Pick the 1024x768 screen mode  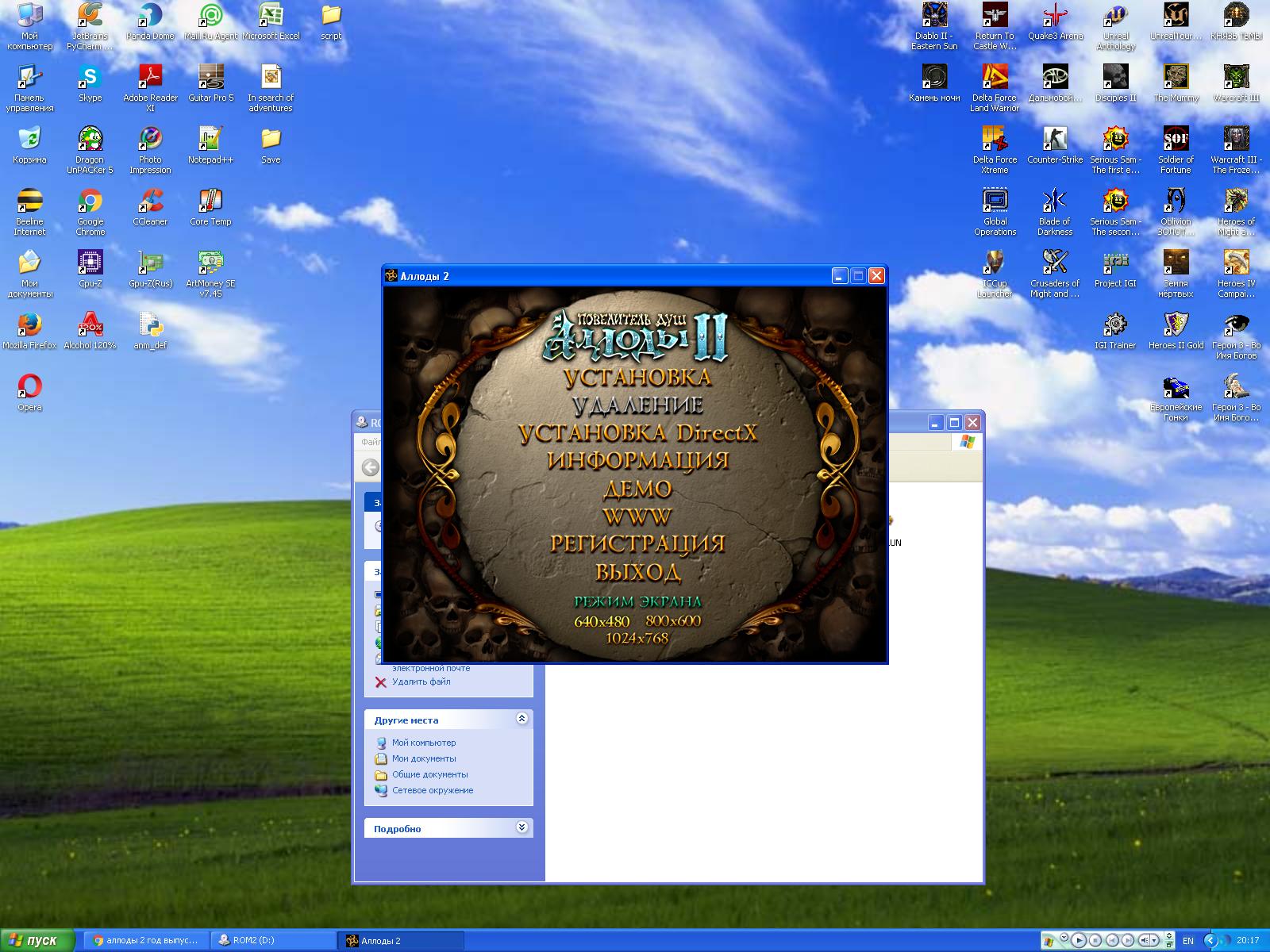(x=637, y=639)
